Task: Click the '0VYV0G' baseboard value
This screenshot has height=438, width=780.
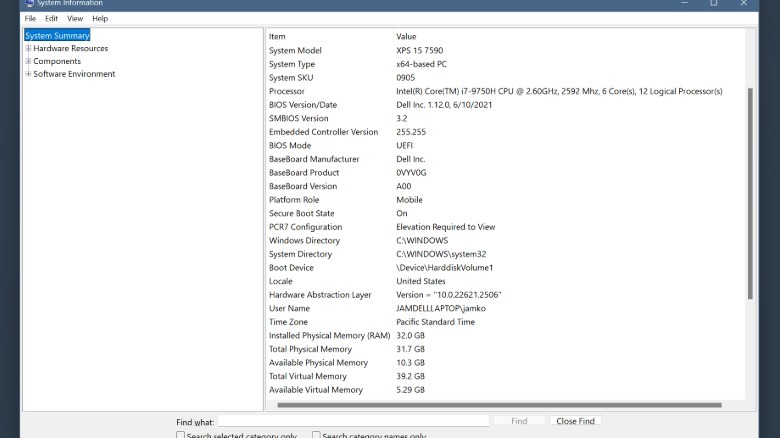Action: click(411, 173)
